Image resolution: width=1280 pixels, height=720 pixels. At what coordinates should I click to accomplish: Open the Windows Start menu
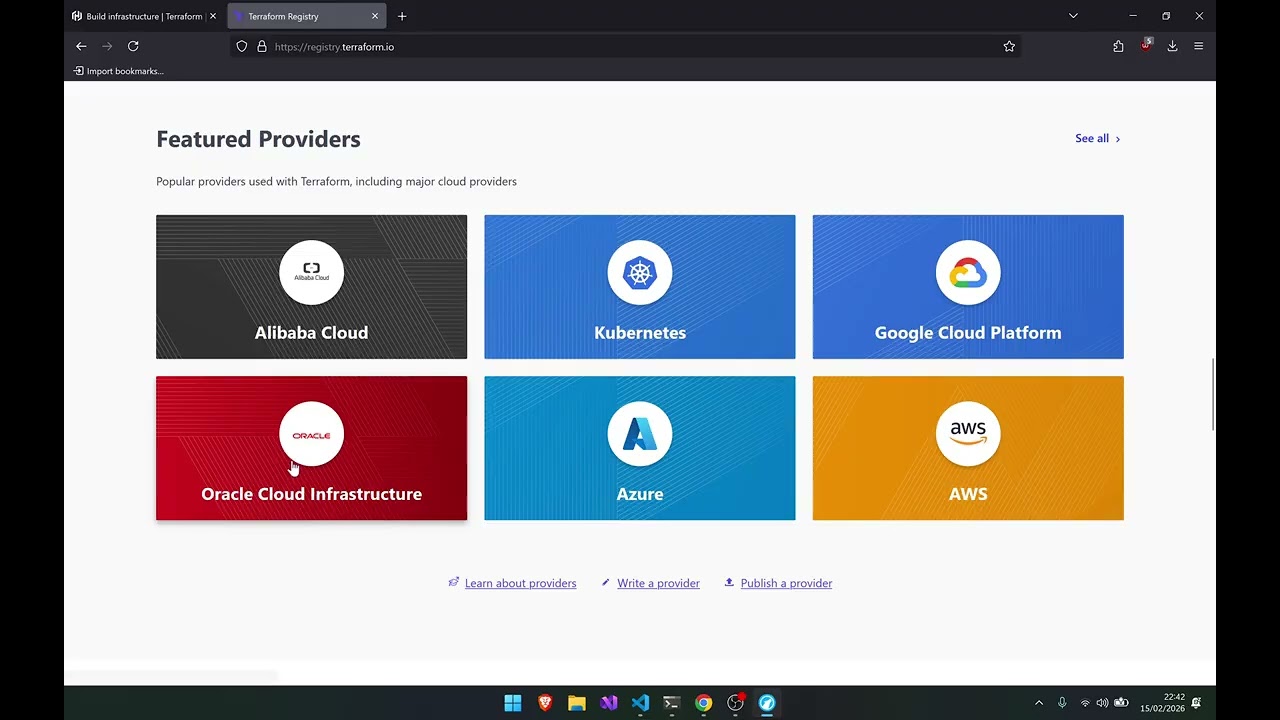tap(513, 703)
